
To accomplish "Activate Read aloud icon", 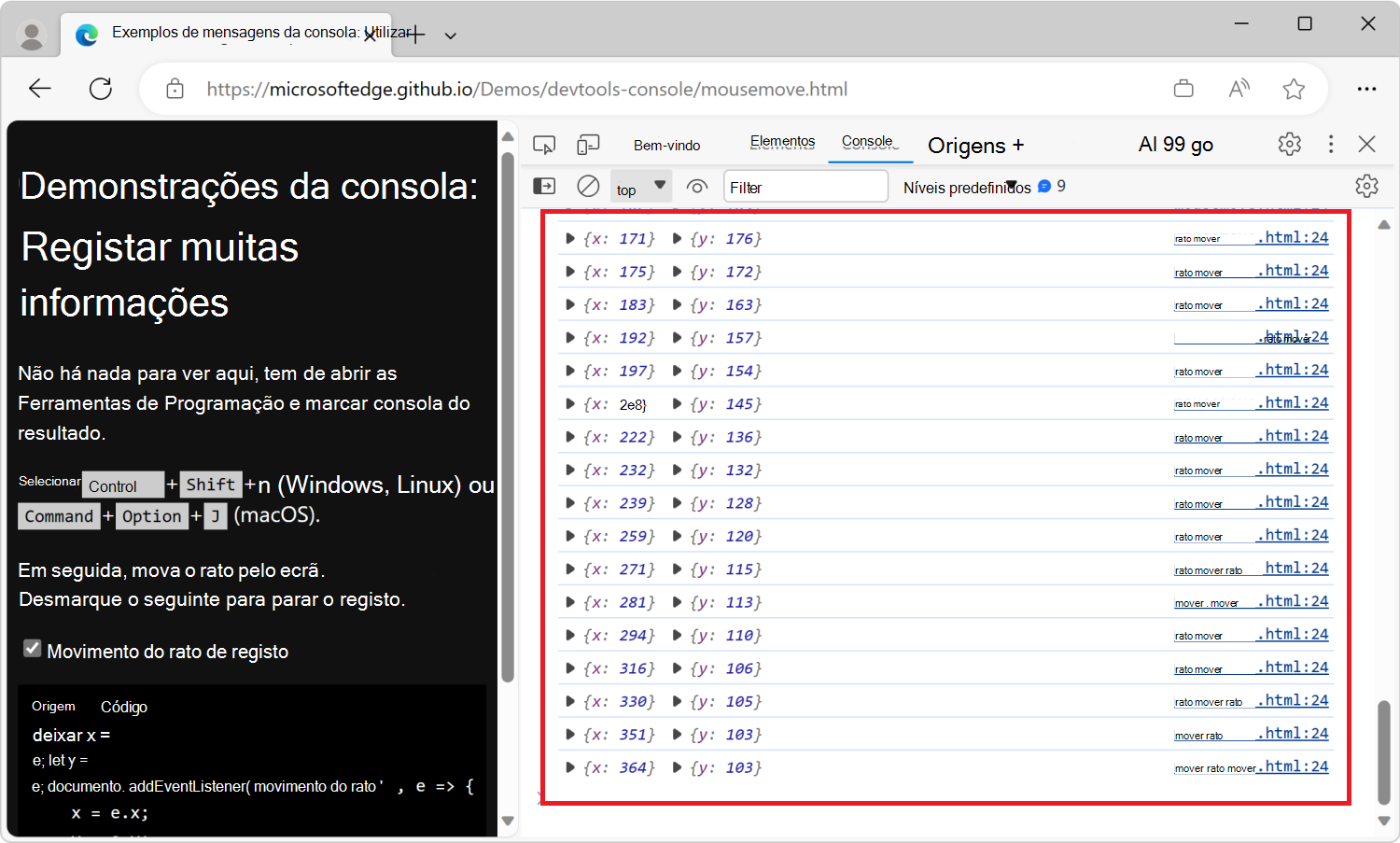I will [x=1239, y=89].
